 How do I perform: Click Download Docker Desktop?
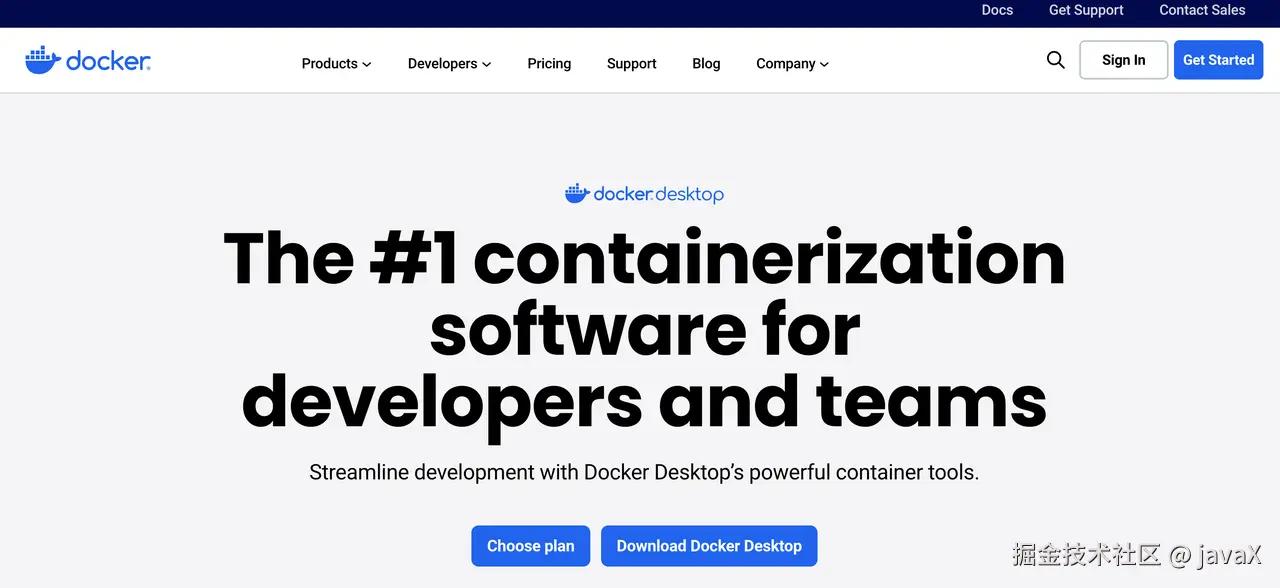coord(709,546)
